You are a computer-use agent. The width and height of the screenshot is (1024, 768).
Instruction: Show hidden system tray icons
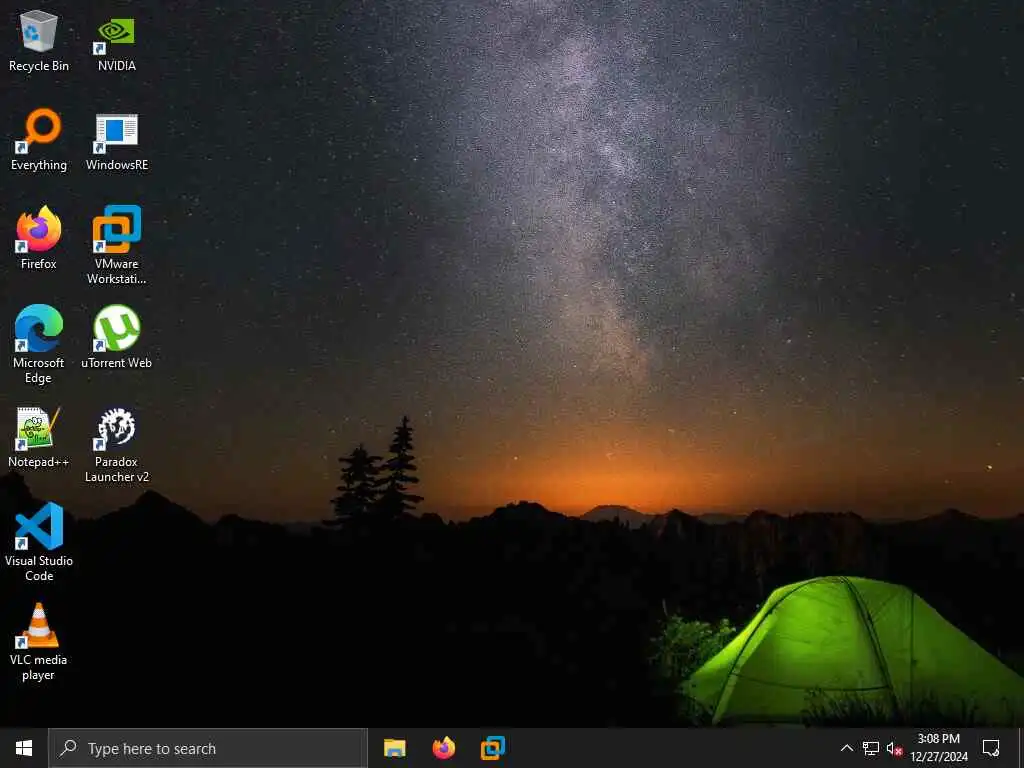(846, 748)
